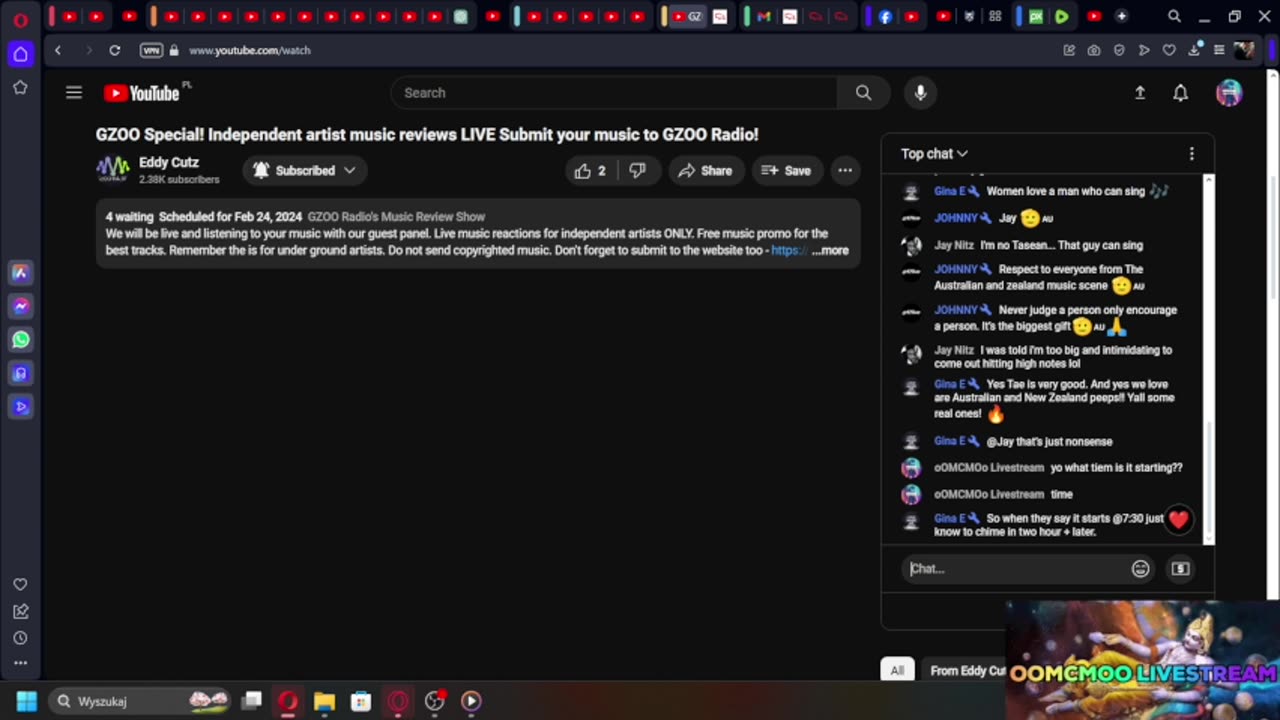The image size is (1280, 720).
Task: Like the video with thumbs up
Action: coord(590,171)
